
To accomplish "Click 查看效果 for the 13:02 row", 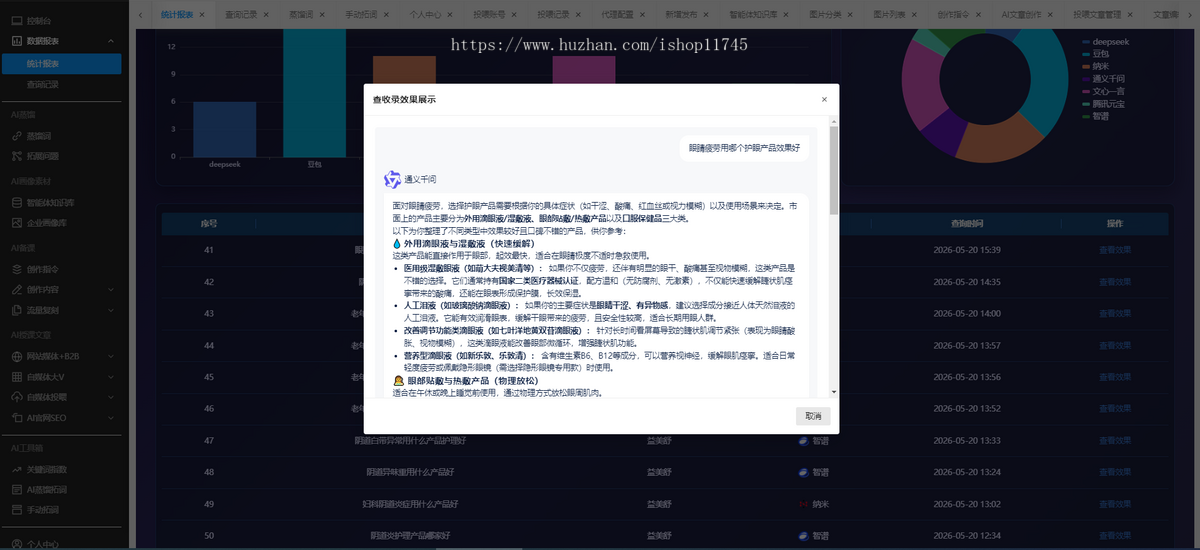I will [1115, 504].
